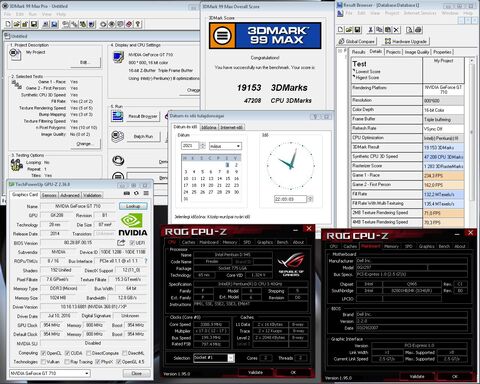Click the Display and CPU Settings monitor icon

(x=118, y=57)
